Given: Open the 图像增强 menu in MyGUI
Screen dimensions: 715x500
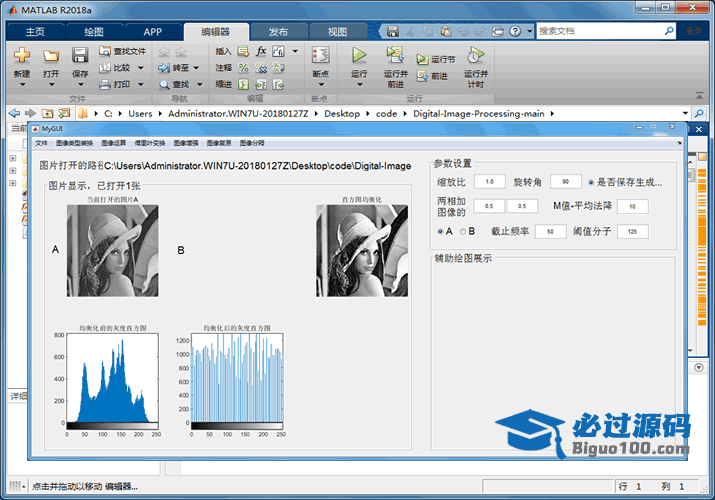Looking at the screenshot, I should click(x=187, y=143).
